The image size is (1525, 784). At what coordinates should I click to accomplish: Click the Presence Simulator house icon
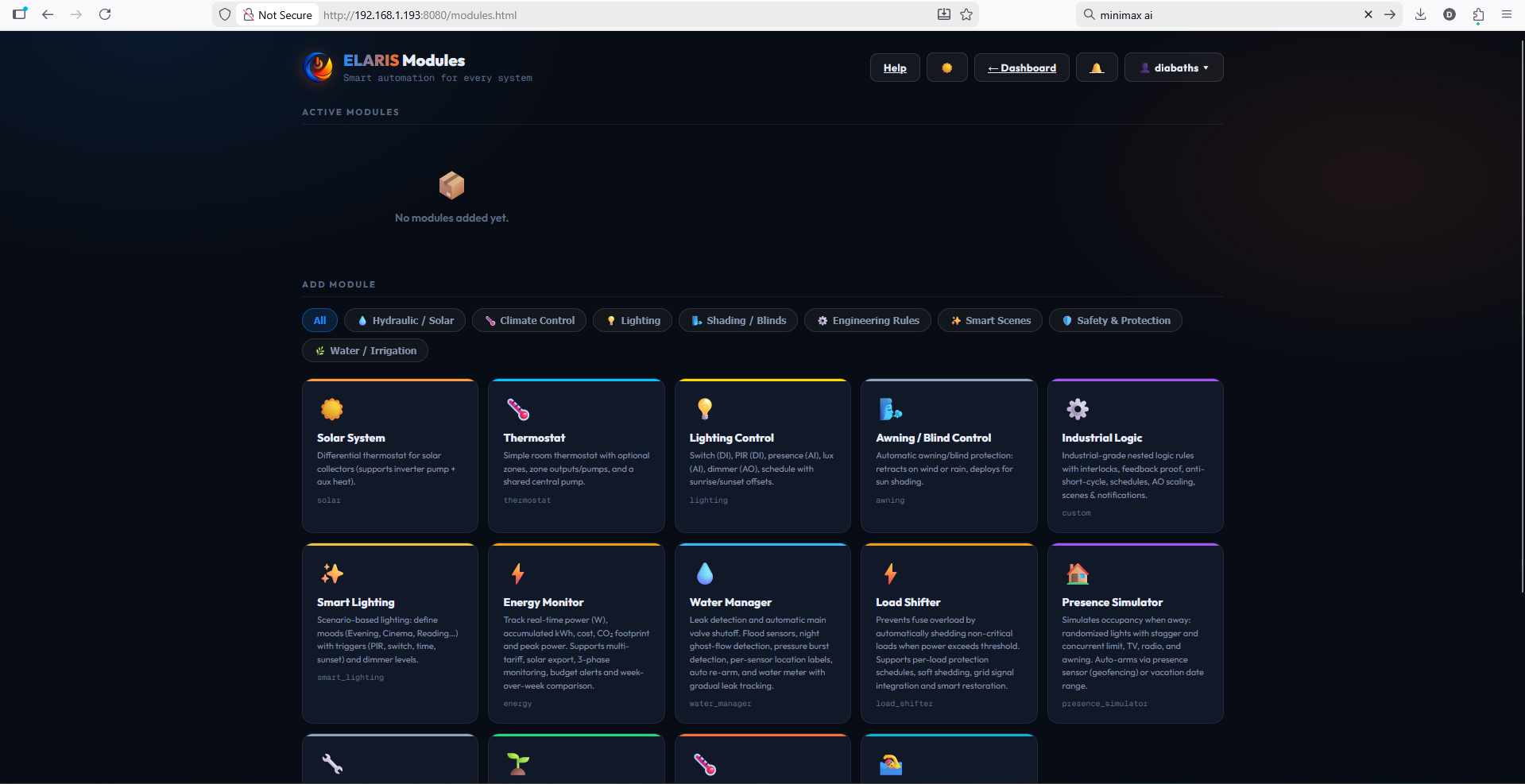tap(1077, 574)
